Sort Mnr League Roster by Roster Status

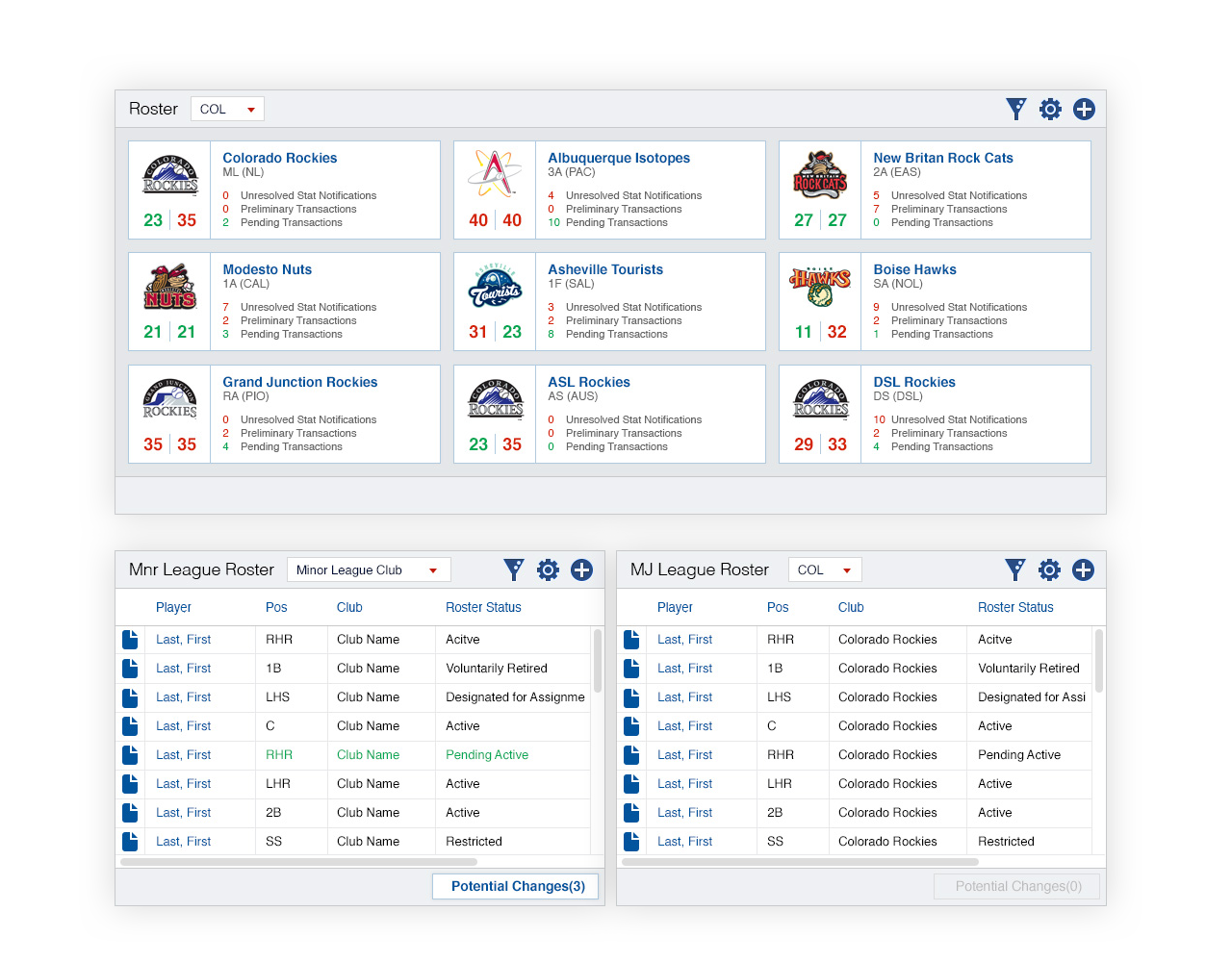click(x=483, y=607)
